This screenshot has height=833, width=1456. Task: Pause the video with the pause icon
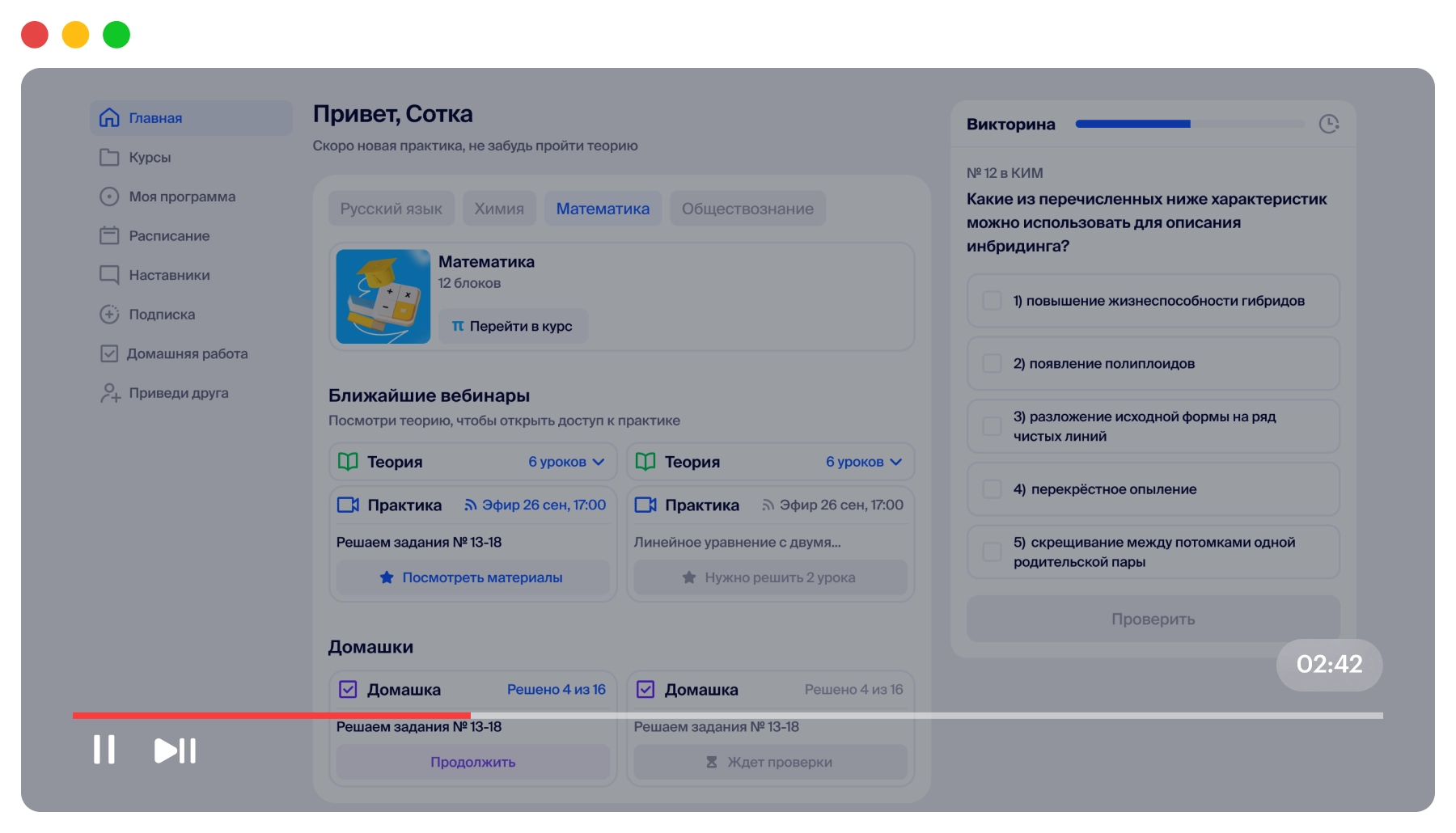click(x=104, y=750)
